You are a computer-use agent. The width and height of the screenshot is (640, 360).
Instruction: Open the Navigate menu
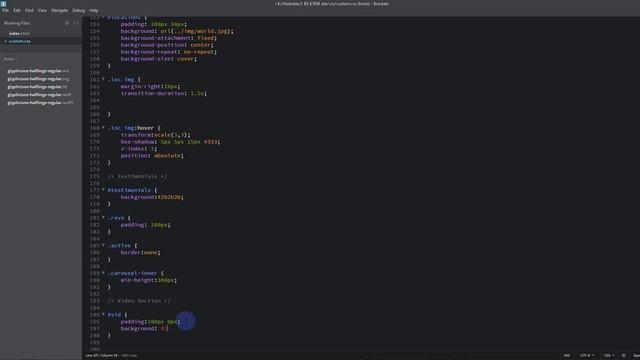(60, 10)
